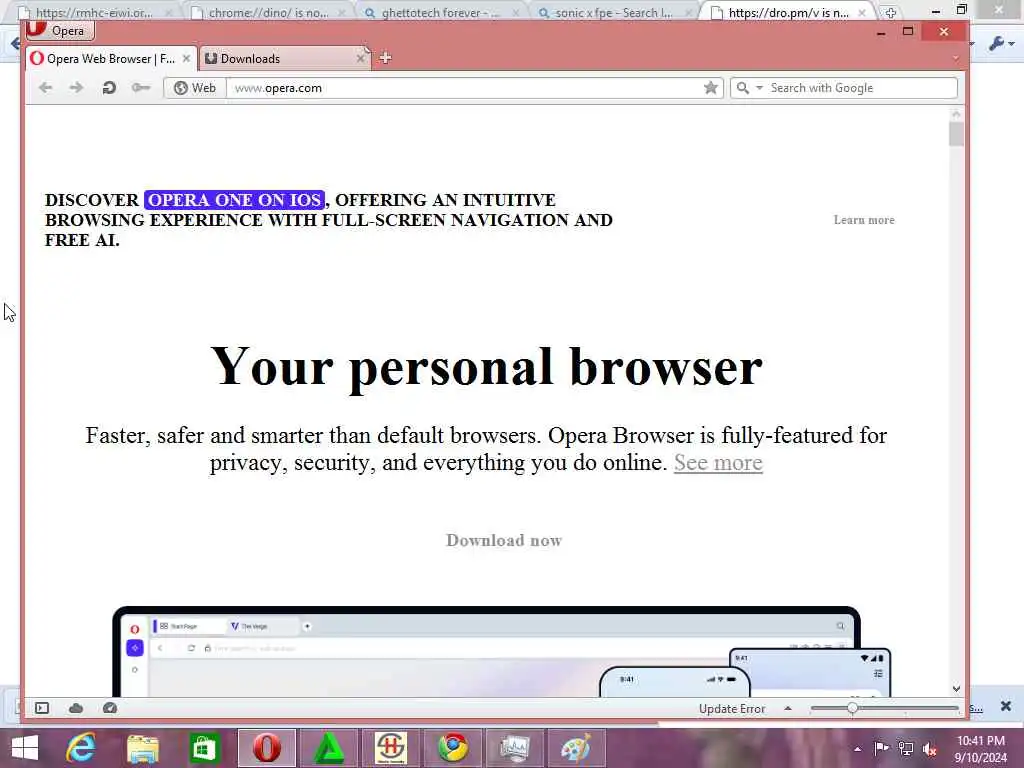Open the Action Center flag icon

pyautogui.click(x=881, y=748)
